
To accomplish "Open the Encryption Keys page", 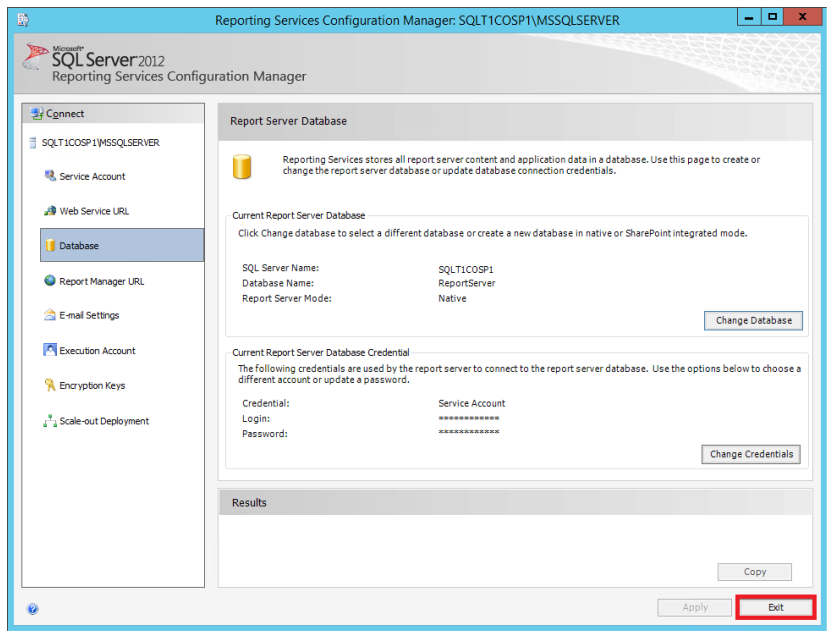I will [x=92, y=386].
